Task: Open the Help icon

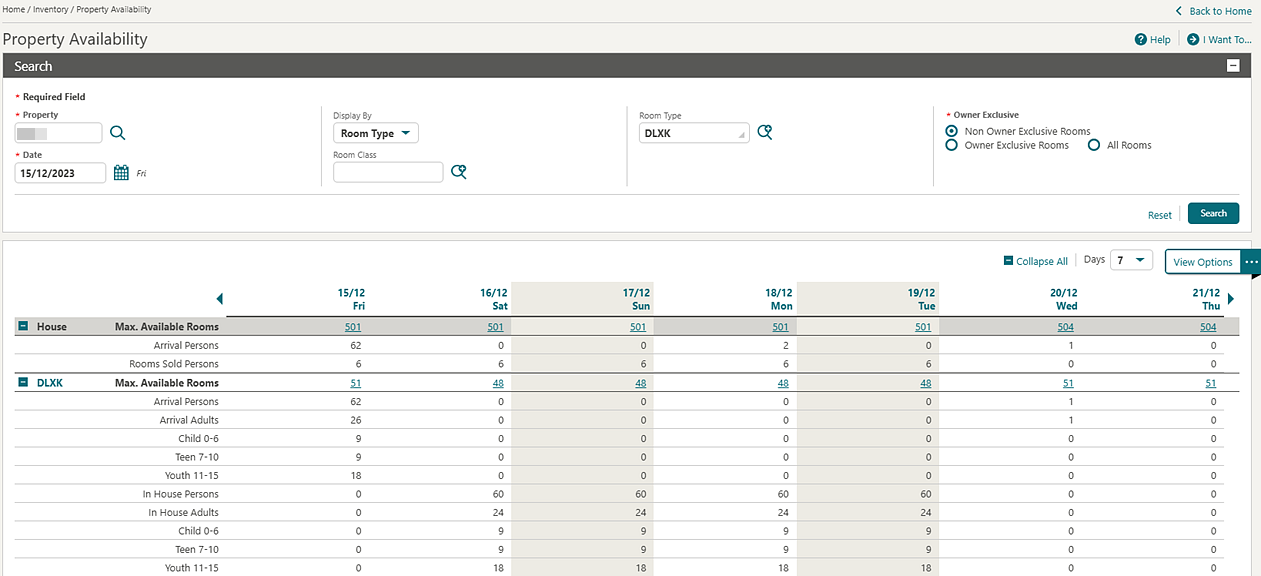Action: (x=1141, y=39)
